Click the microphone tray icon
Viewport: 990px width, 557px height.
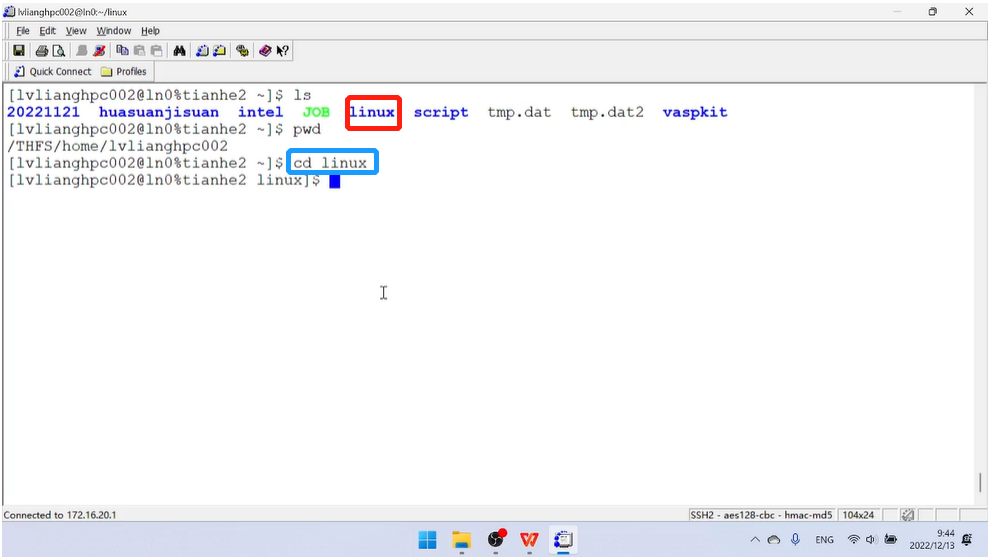click(796, 539)
